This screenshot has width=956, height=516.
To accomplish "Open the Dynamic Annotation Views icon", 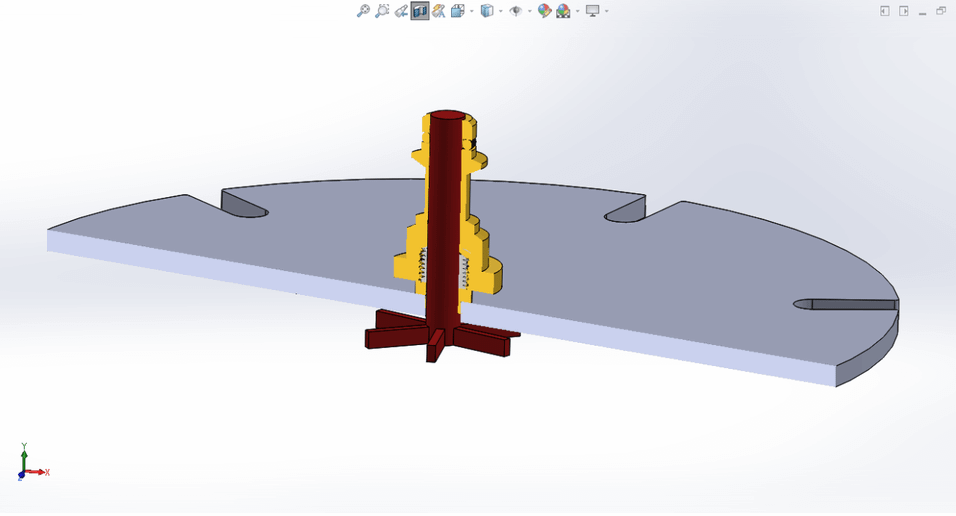I will tap(438, 11).
